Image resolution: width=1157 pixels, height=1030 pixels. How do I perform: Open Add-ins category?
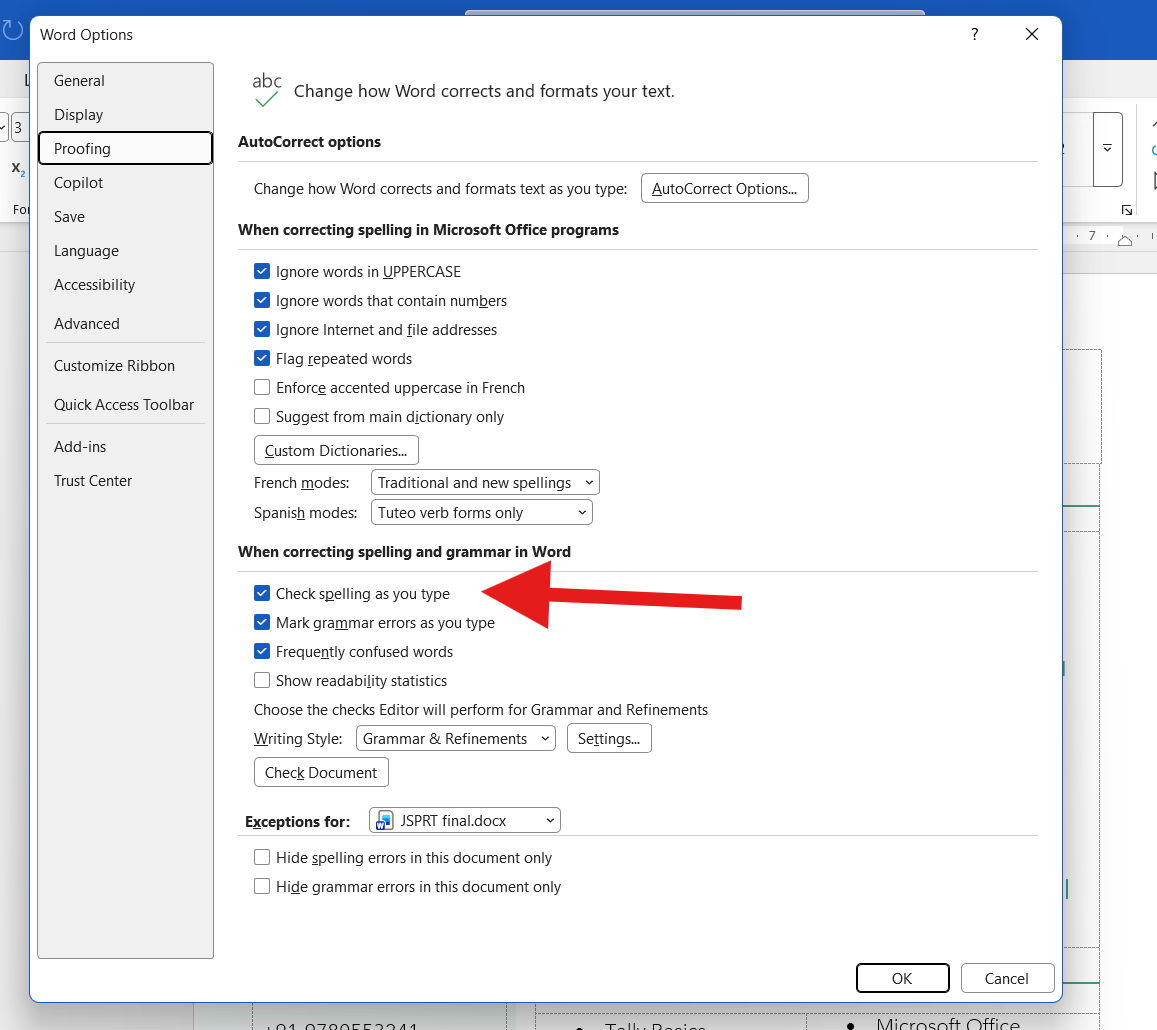coord(125,446)
